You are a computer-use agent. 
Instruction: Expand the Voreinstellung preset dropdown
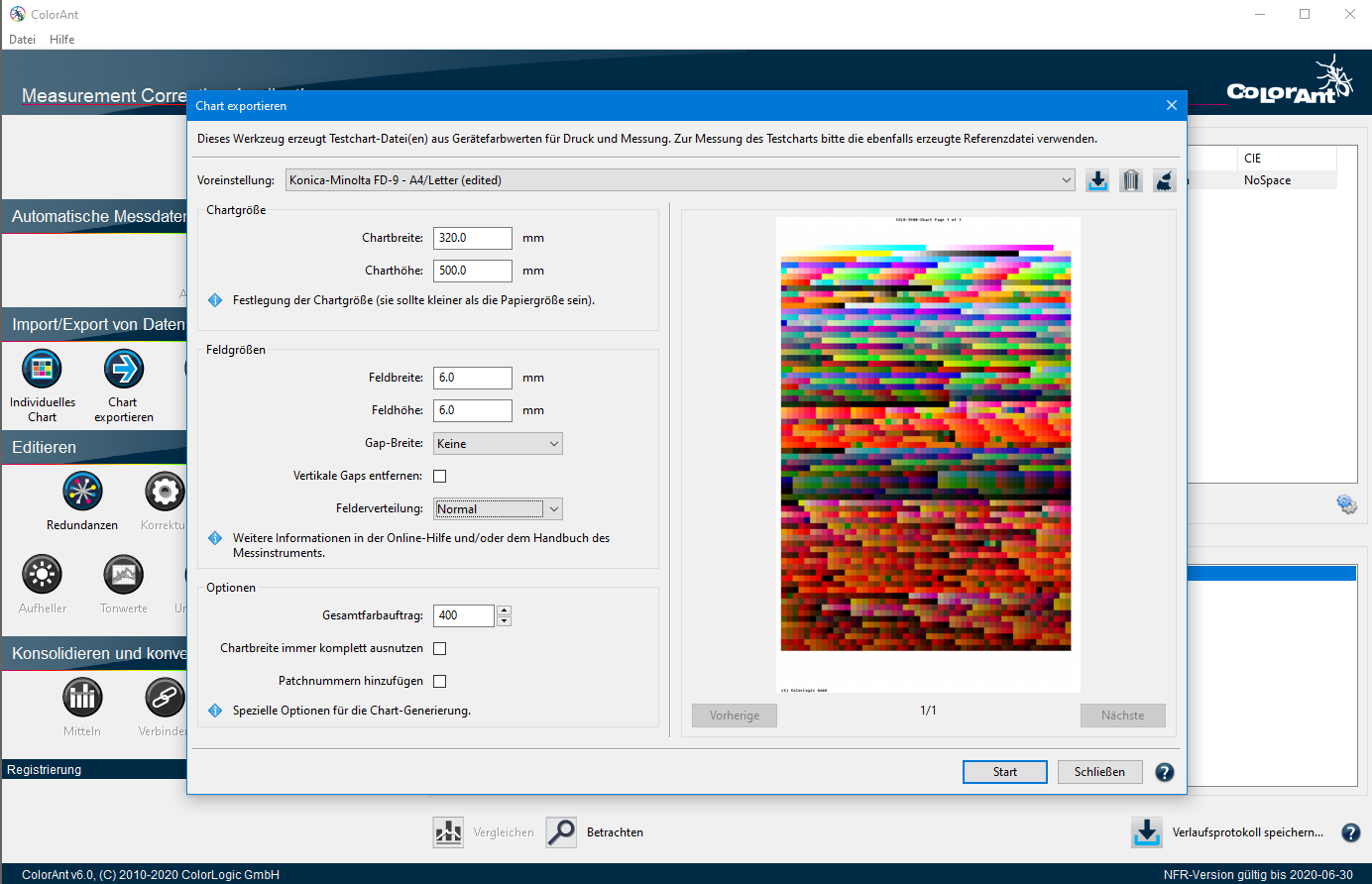click(x=680, y=180)
